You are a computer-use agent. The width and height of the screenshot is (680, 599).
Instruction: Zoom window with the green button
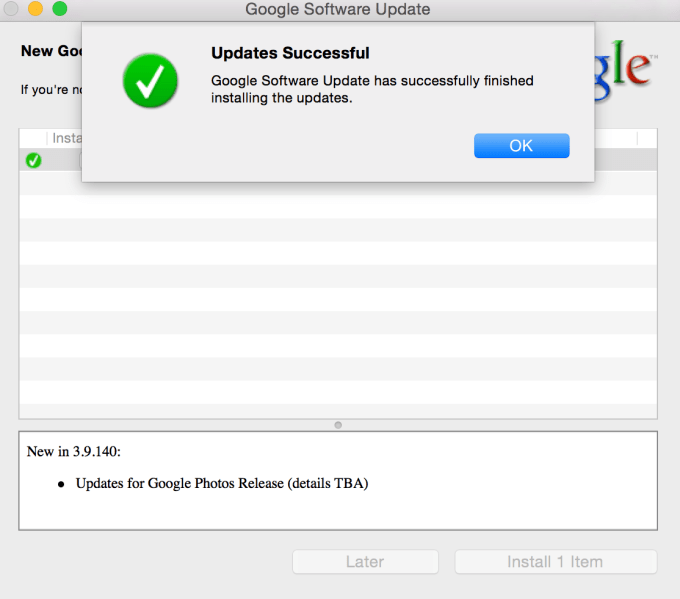coord(60,8)
